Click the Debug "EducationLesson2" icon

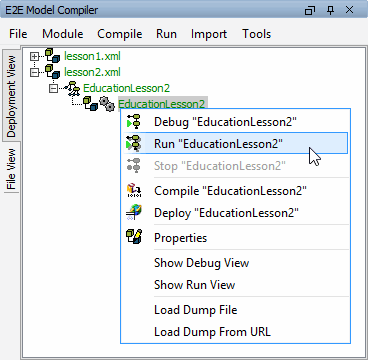point(134,122)
